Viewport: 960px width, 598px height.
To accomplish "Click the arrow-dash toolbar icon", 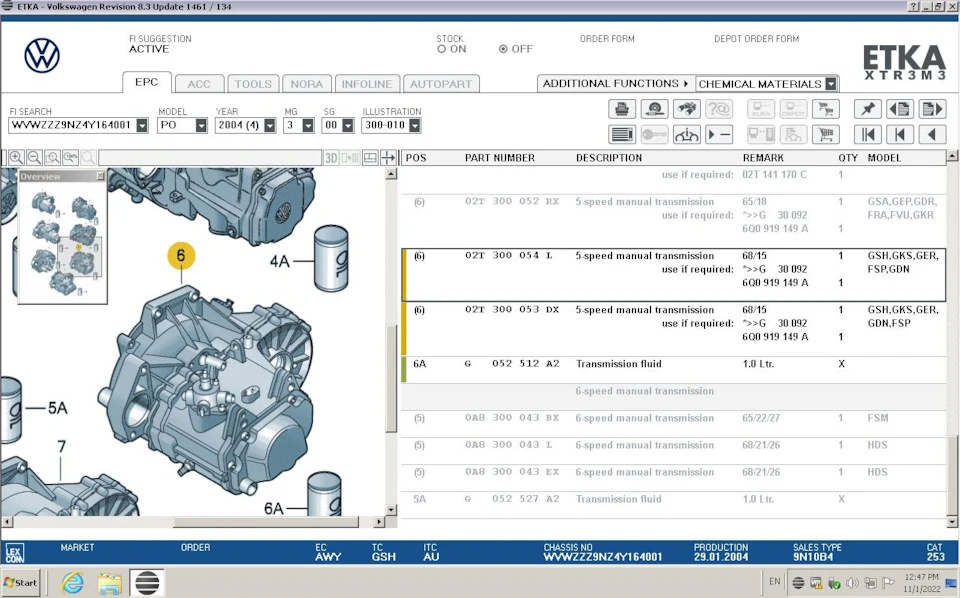I will (x=719, y=134).
